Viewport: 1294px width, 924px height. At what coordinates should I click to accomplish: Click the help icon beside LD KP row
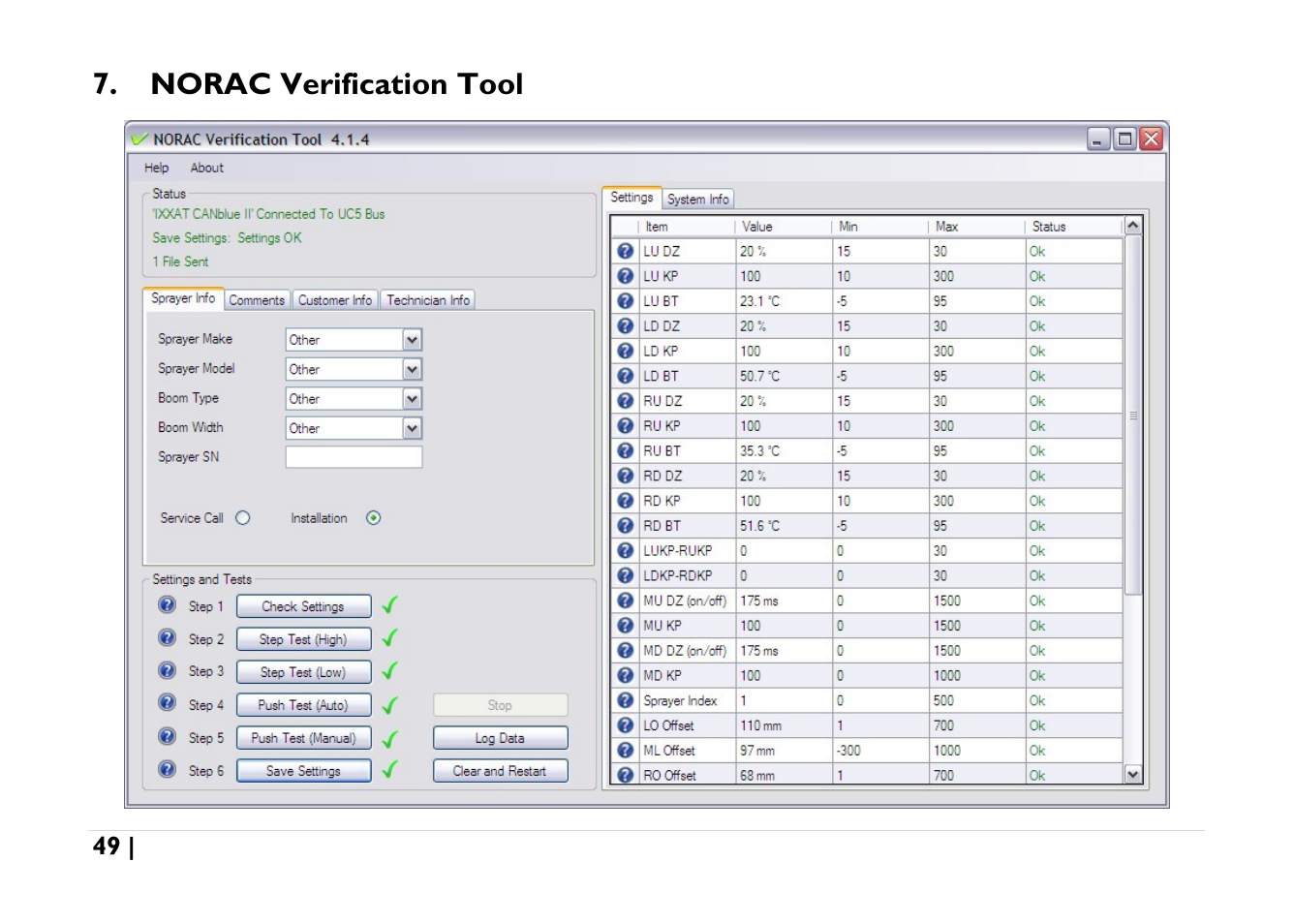[x=626, y=351]
